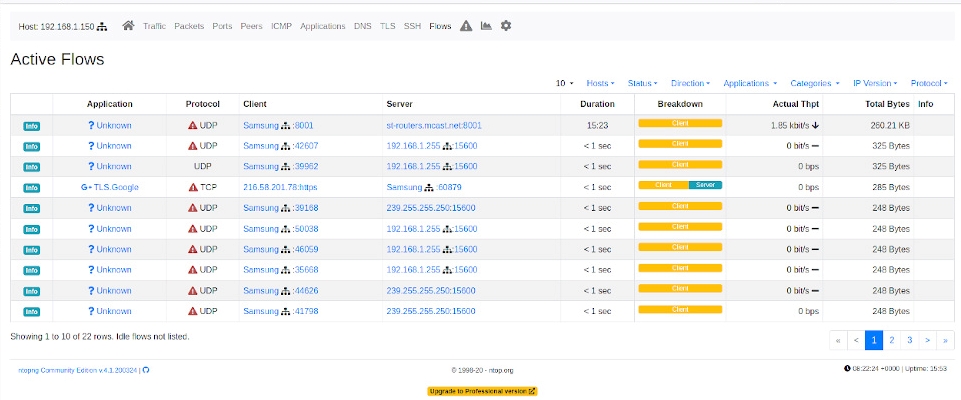Sort by Actual Thpt column header

pos(796,104)
